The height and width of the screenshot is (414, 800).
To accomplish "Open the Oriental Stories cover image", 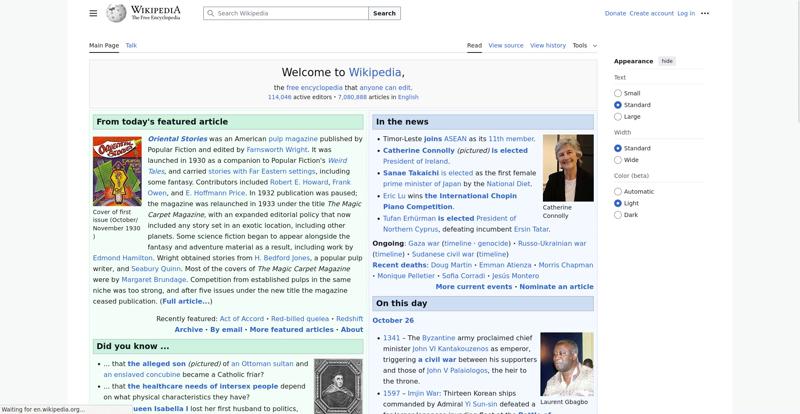I will point(117,172).
